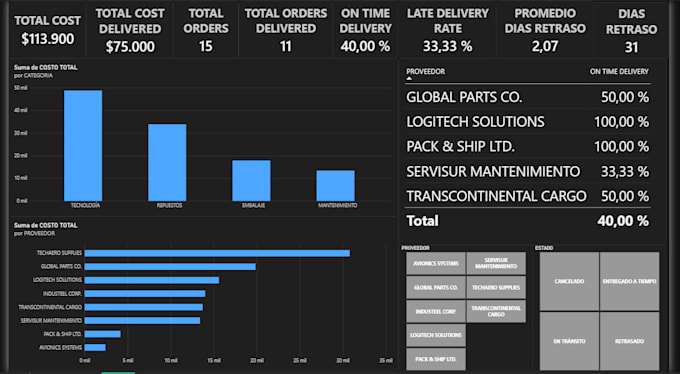Select AVIONICS SYSTEMS horizontal bar
Image resolution: width=680 pixels, height=374 pixels.
coord(95,348)
